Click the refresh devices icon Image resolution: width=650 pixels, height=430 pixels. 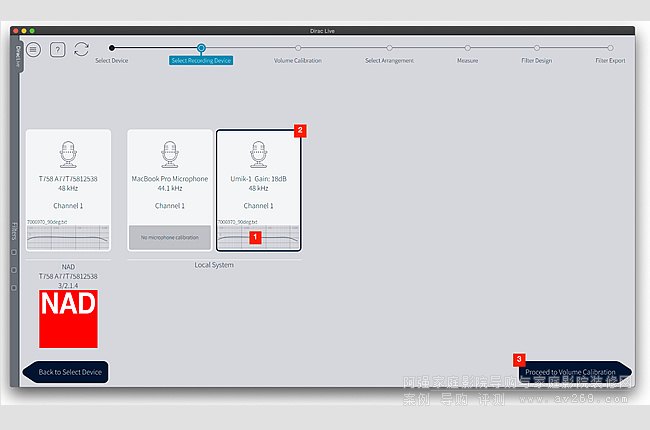click(81, 49)
